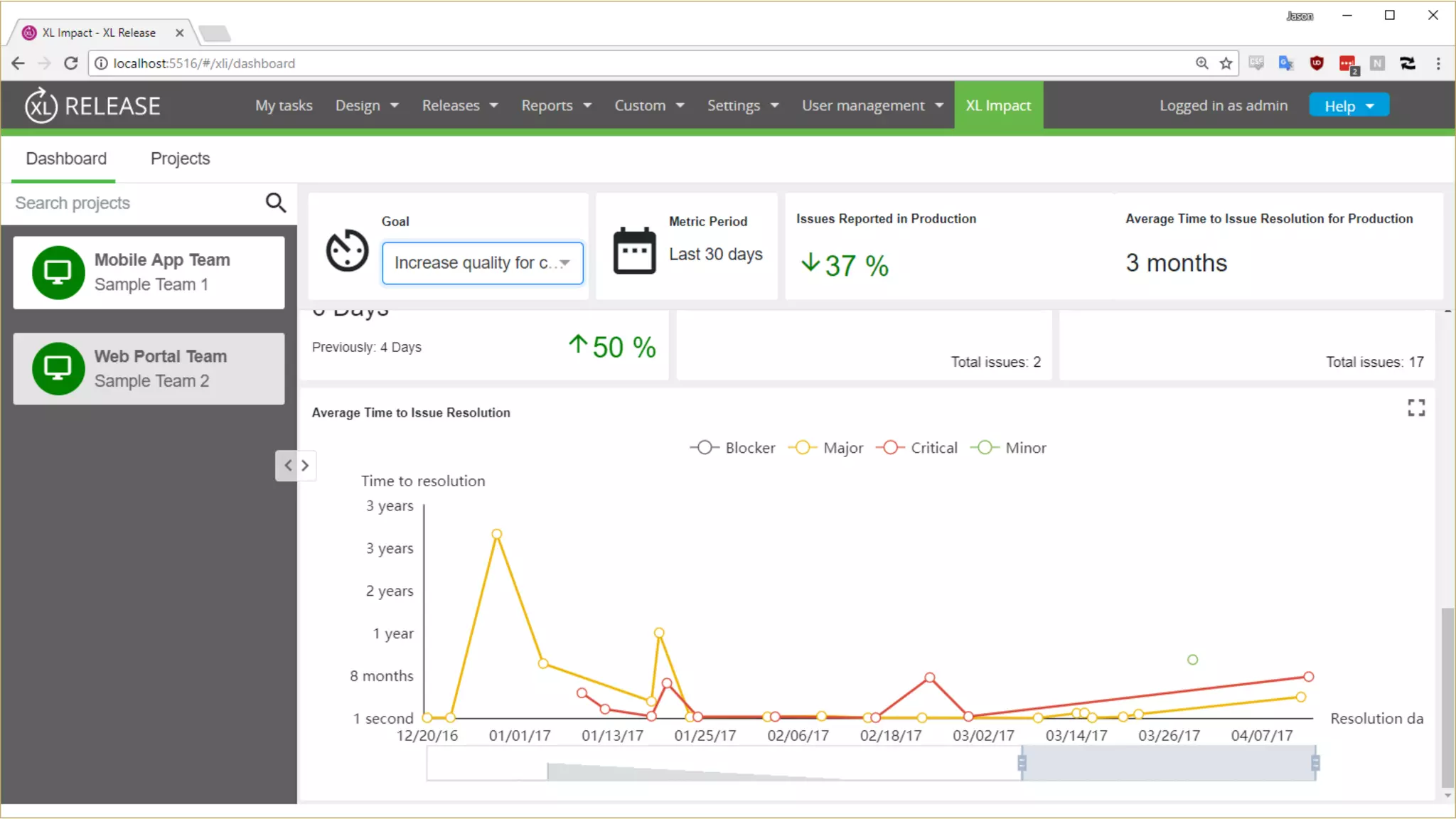Click the Mobile App Team monitor icon
This screenshot has width=1456, height=819.
tap(58, 272)
